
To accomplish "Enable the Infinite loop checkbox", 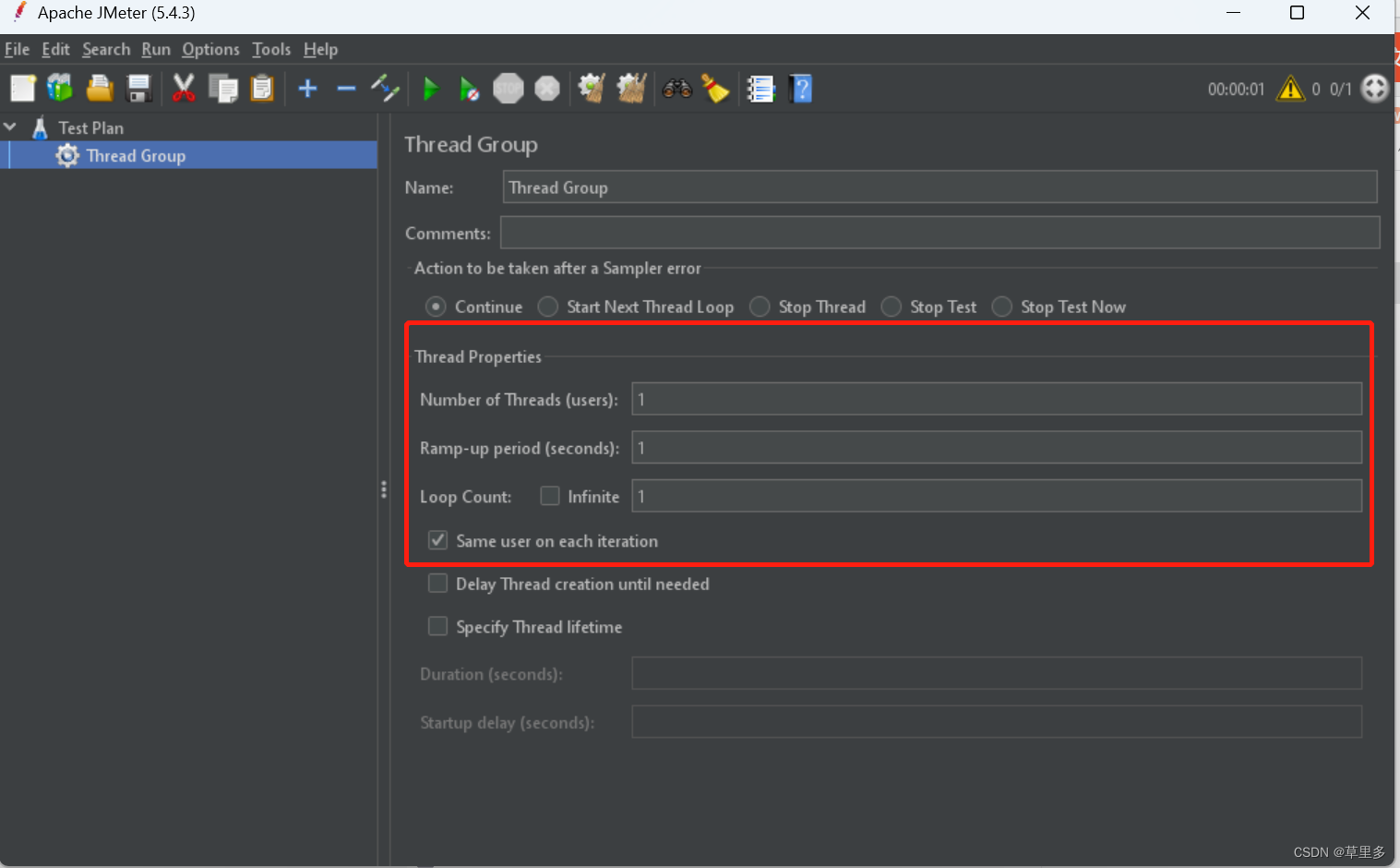I will (550, 496).
